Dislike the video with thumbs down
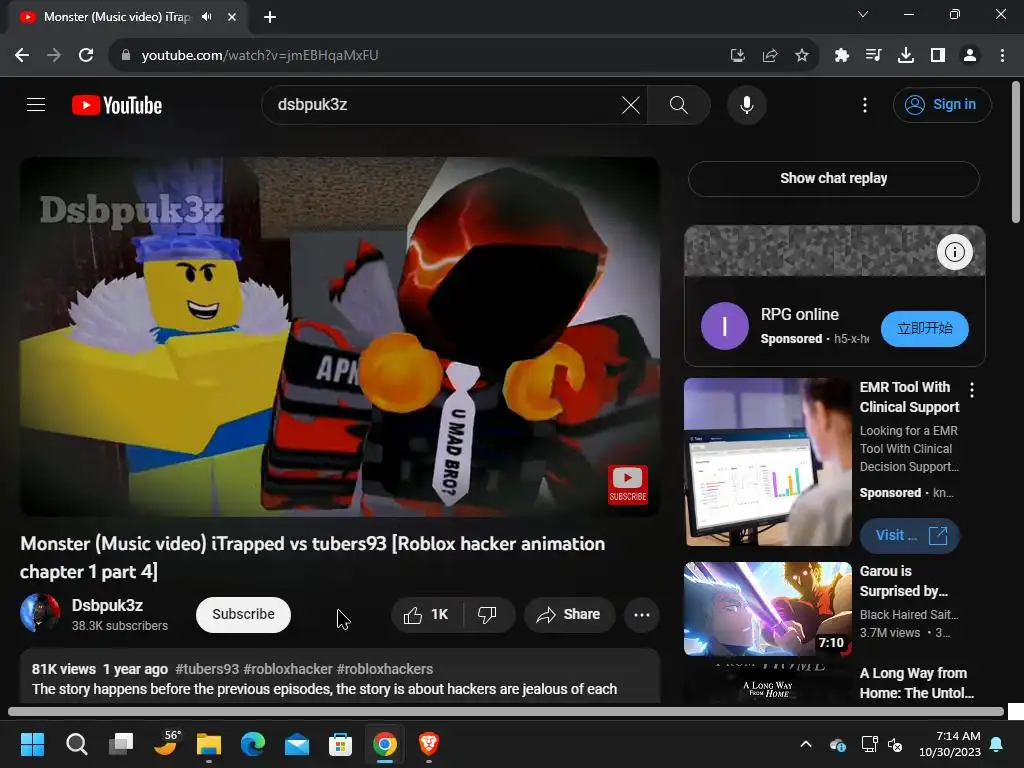1024x768 pixels. [x=487, y=615]
